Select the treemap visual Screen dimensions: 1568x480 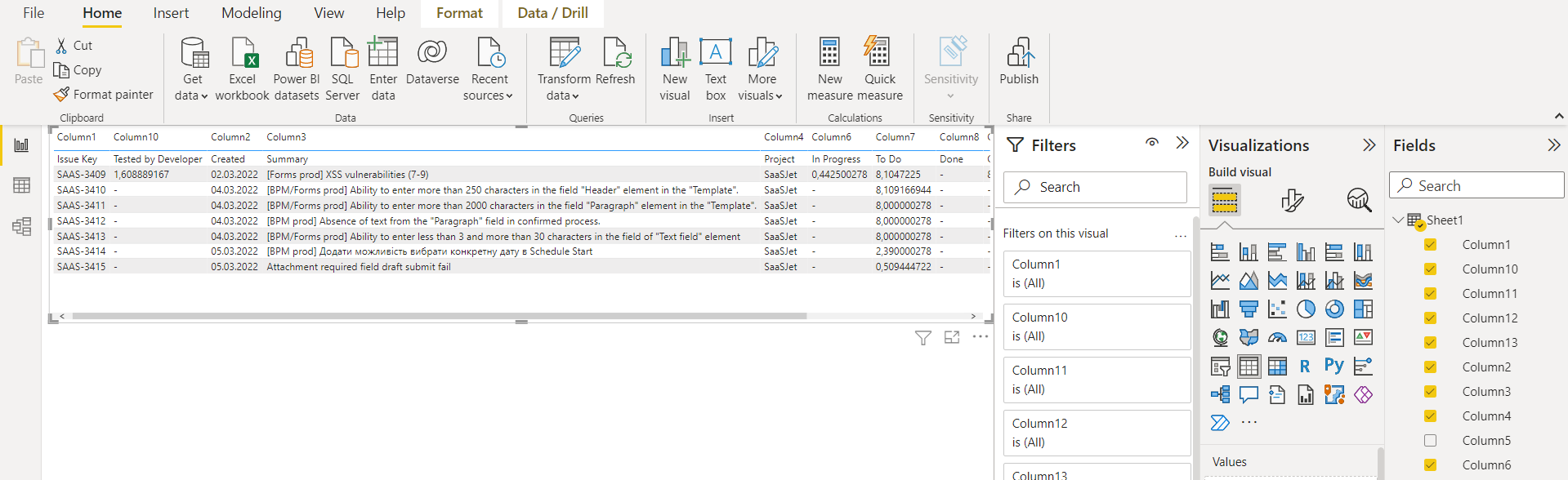pos(1363,309)
